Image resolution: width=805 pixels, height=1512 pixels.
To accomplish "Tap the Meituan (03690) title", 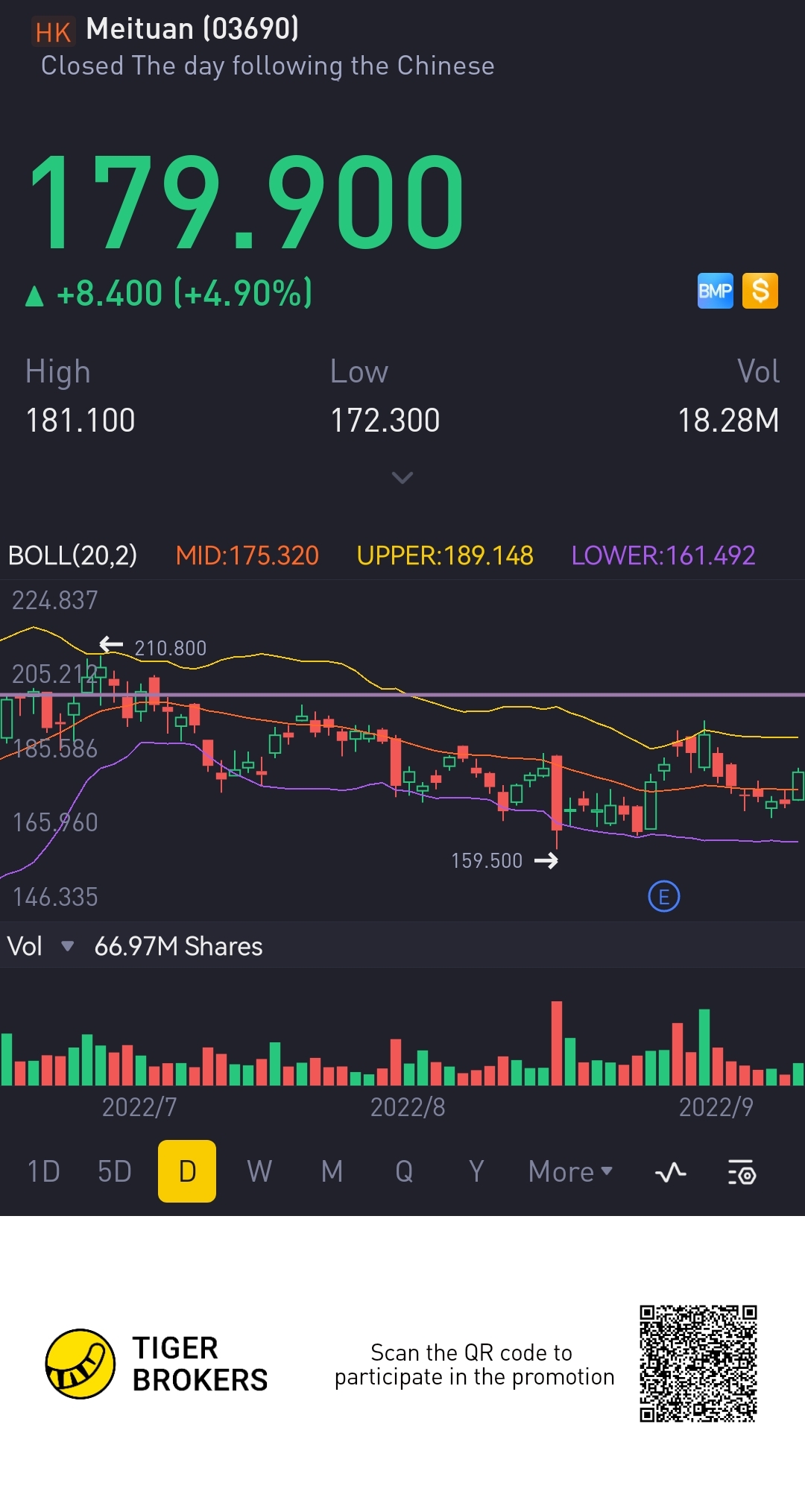I will [192, 29].
